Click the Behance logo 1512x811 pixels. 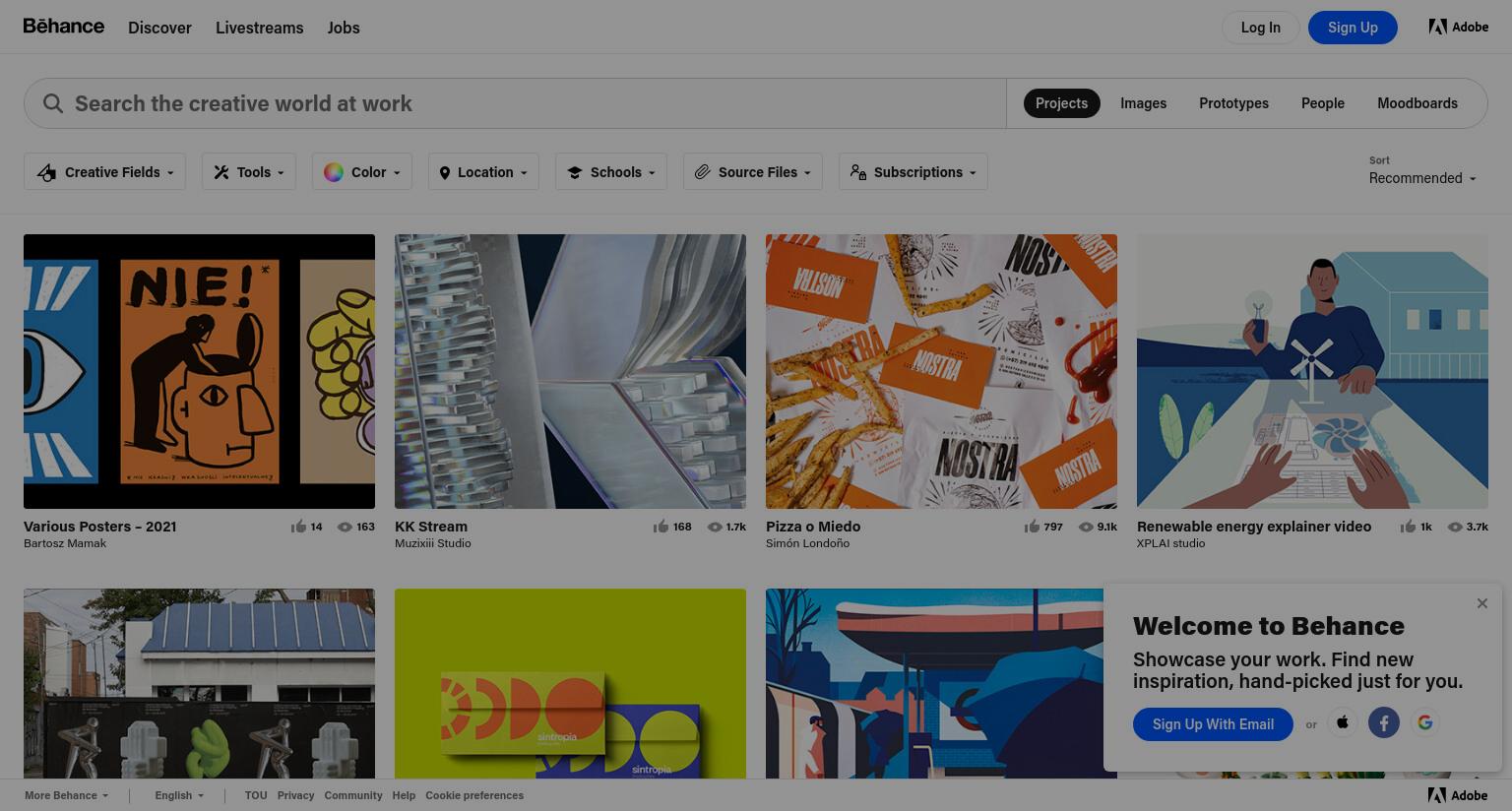pyautogui.click(x=64, y=26)
